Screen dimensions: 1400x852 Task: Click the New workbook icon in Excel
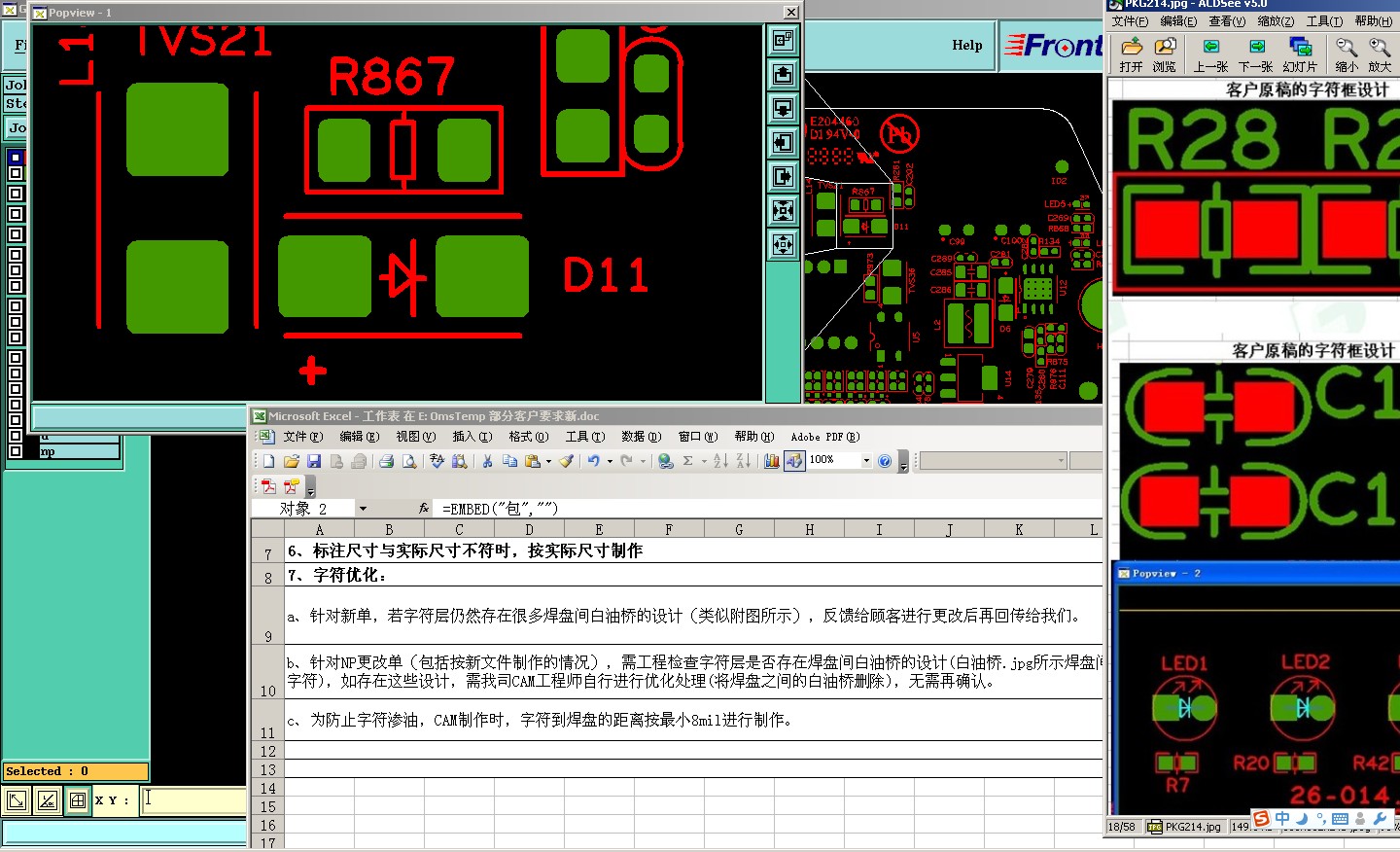[x=268, y=461]
